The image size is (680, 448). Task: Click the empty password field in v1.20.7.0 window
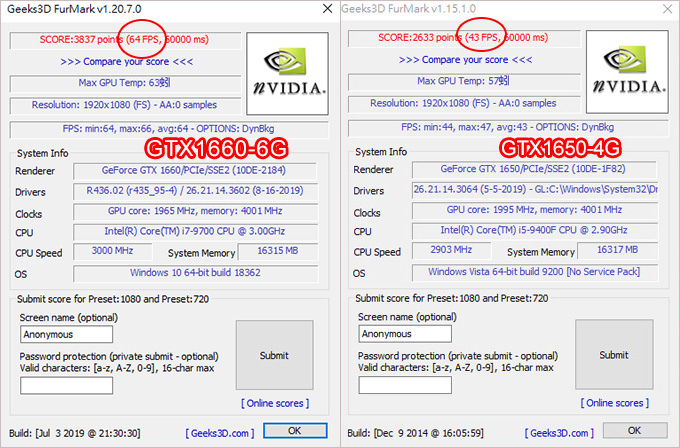[66, 386]
